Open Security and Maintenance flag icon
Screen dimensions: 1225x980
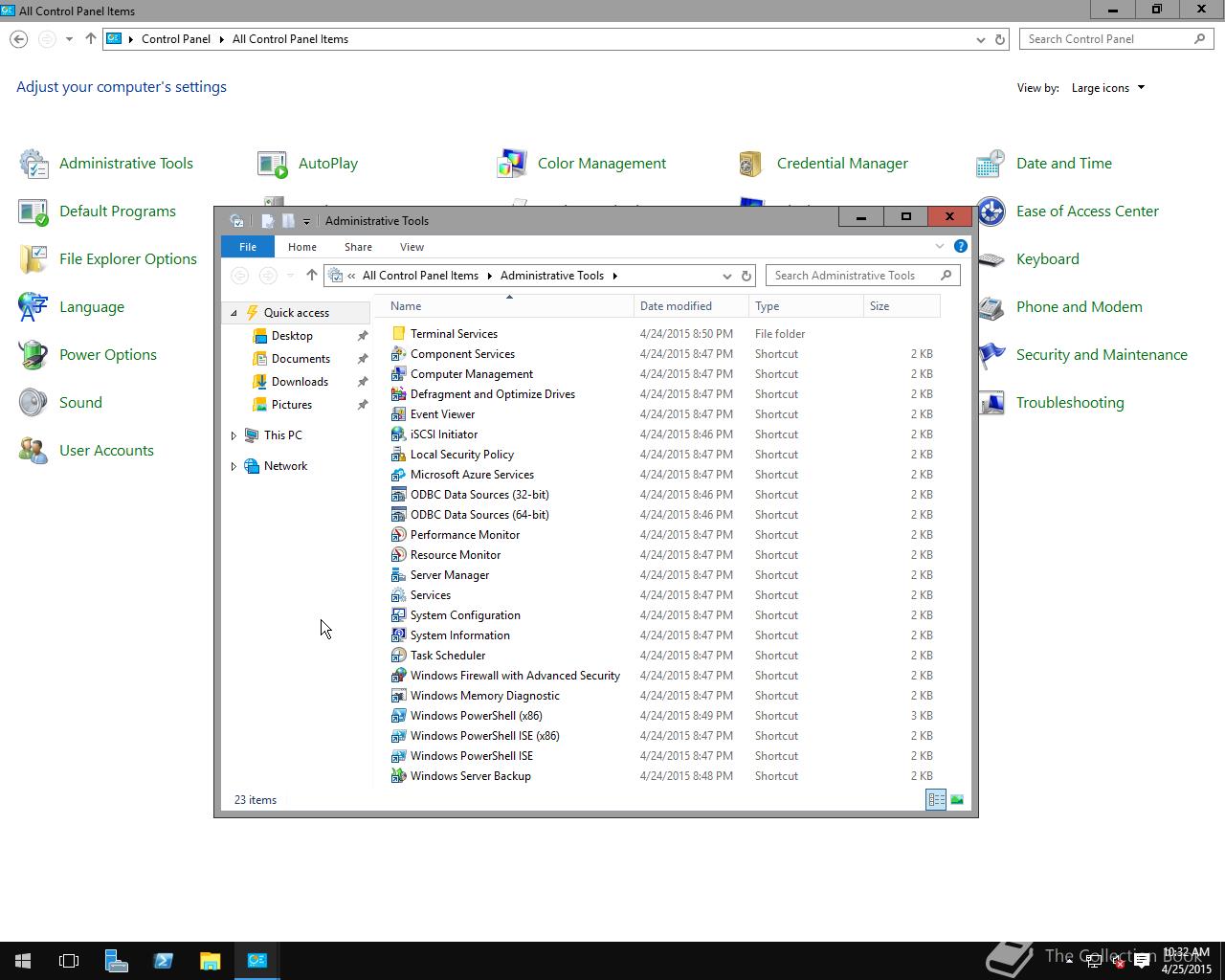(x=991, y=355)
